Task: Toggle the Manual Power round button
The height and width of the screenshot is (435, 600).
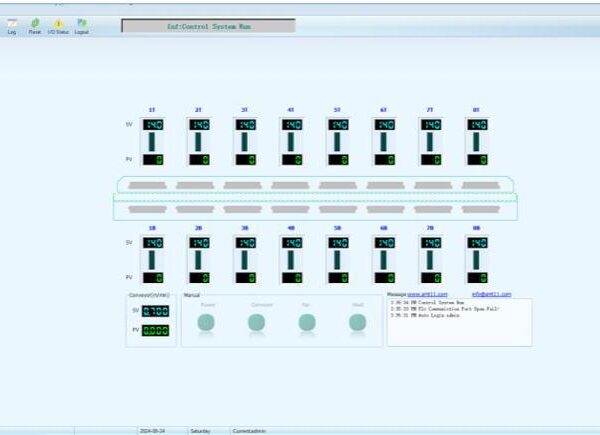Action: 206,323
